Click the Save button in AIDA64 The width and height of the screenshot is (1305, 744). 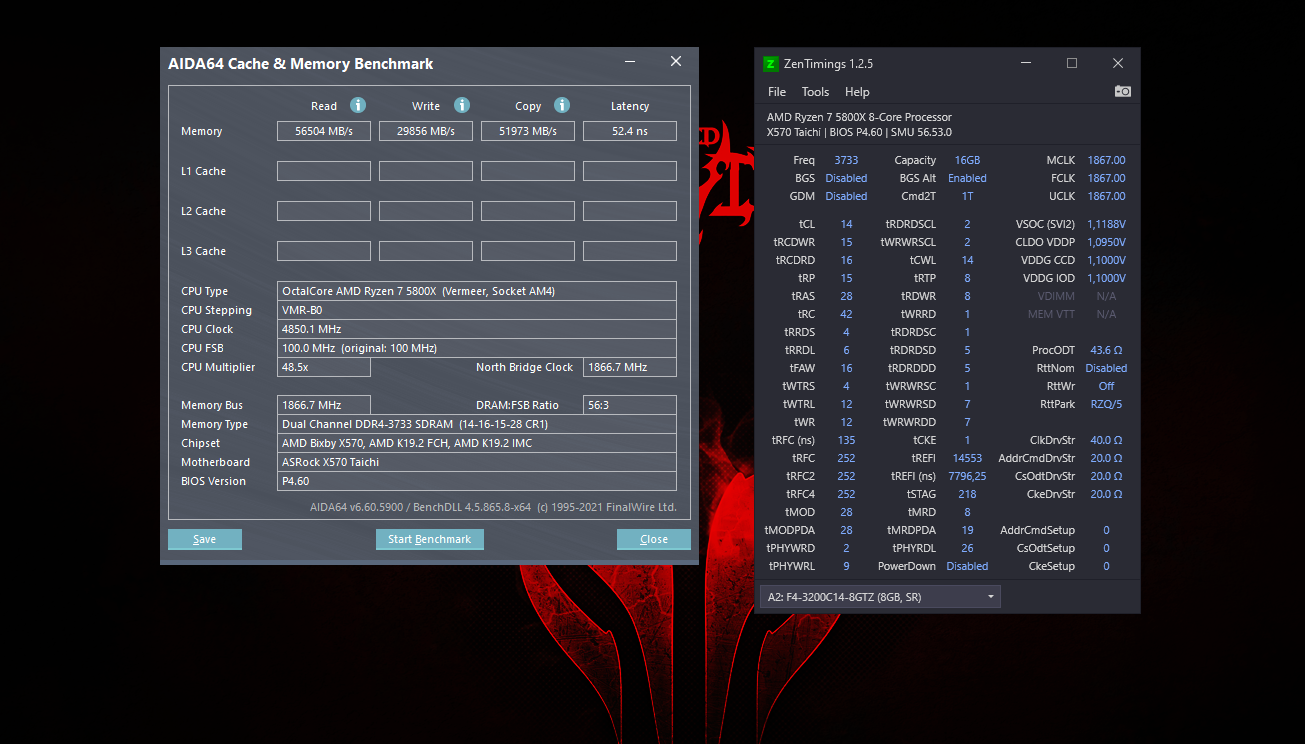(x=205, y=539)
